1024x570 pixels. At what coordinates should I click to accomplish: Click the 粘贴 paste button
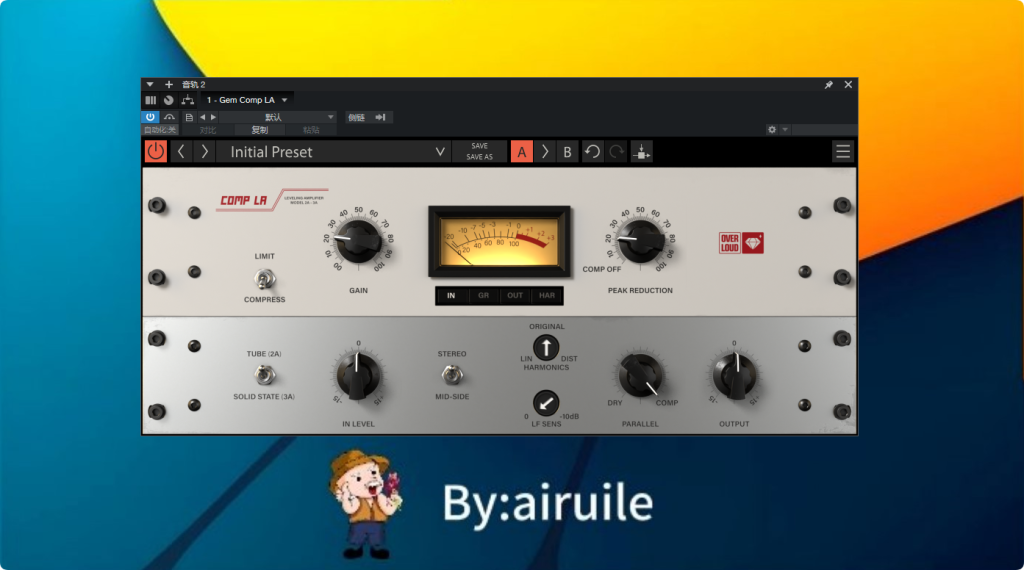(x=311, y=130)
